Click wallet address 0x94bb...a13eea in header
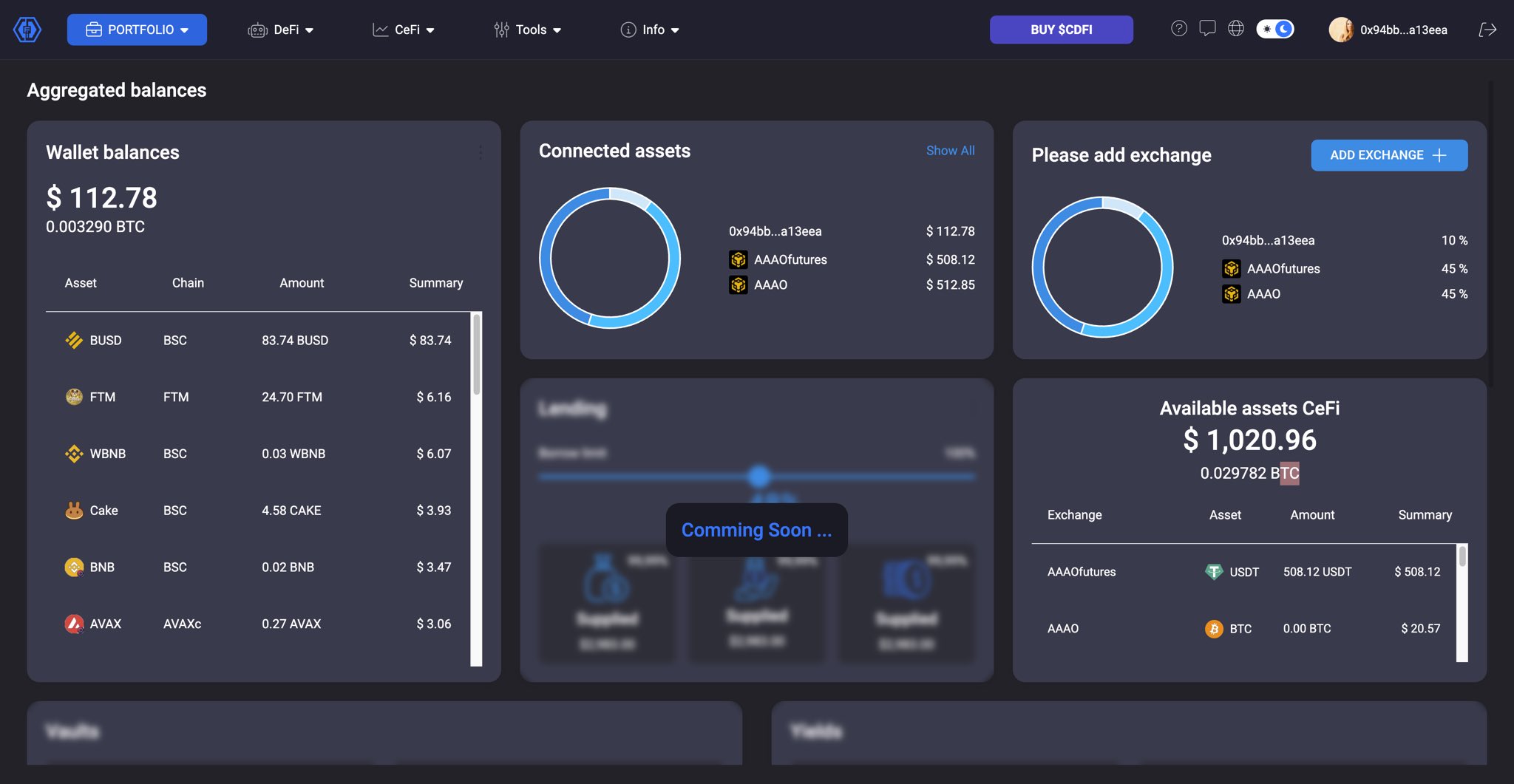Screen dimensions: 1514x784 point(1403,30)
